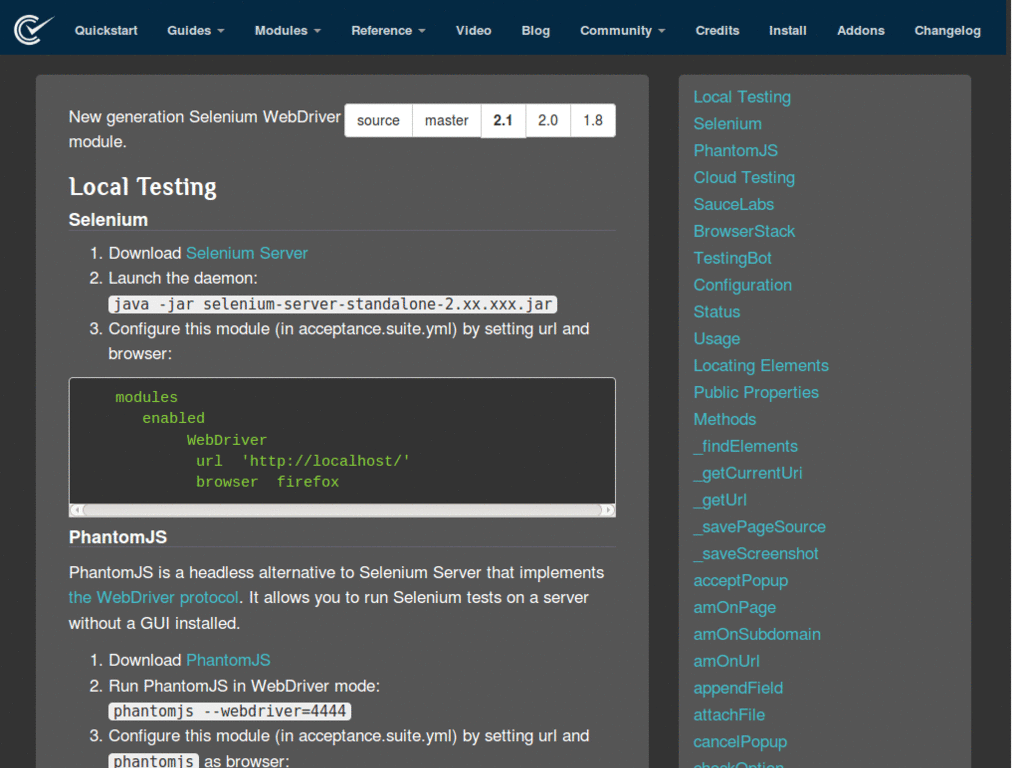1024x768 pixels.
Task: Jump to Selenium in sidebar
Action: coord(728,124)
